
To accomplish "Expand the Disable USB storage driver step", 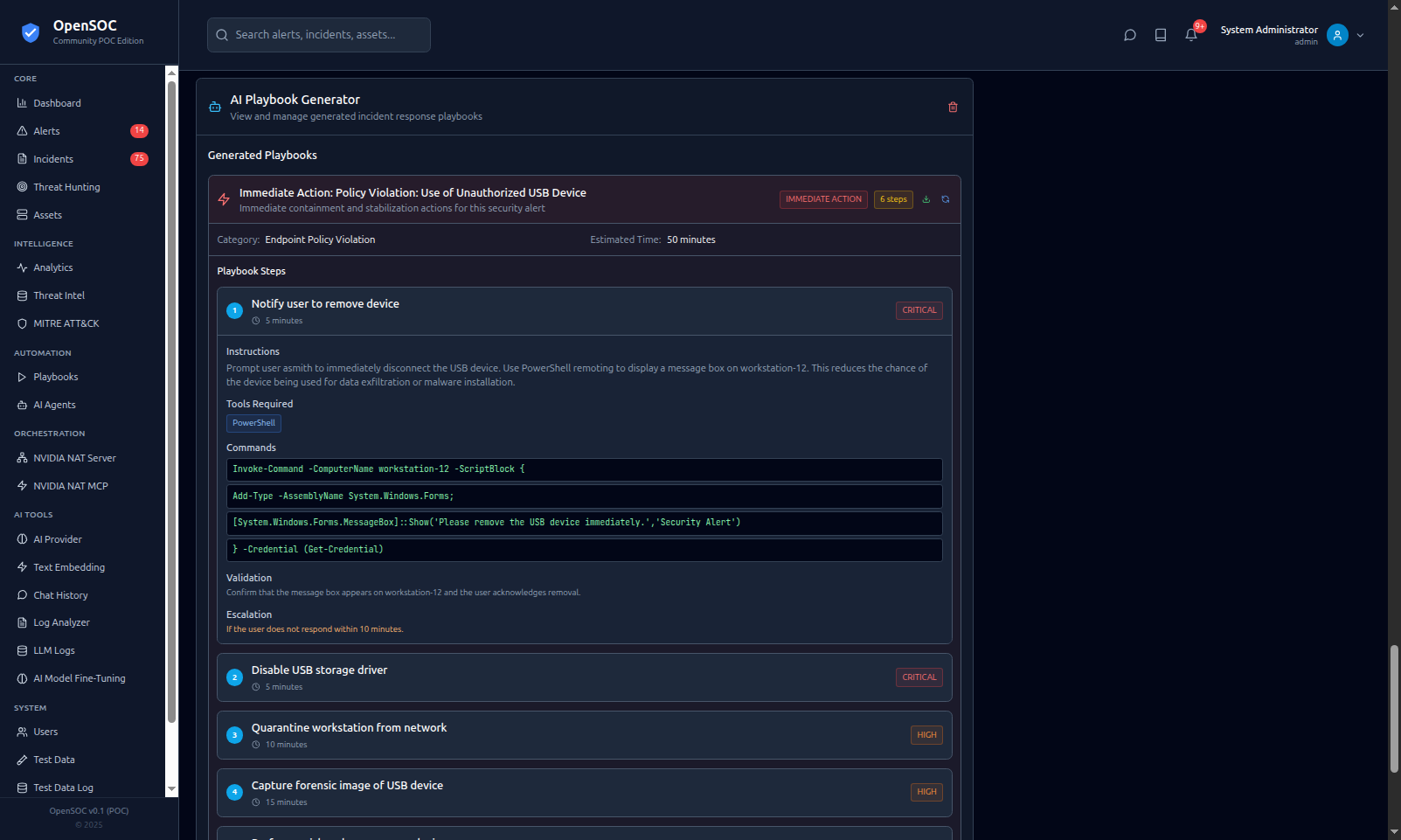I will 584,677.
